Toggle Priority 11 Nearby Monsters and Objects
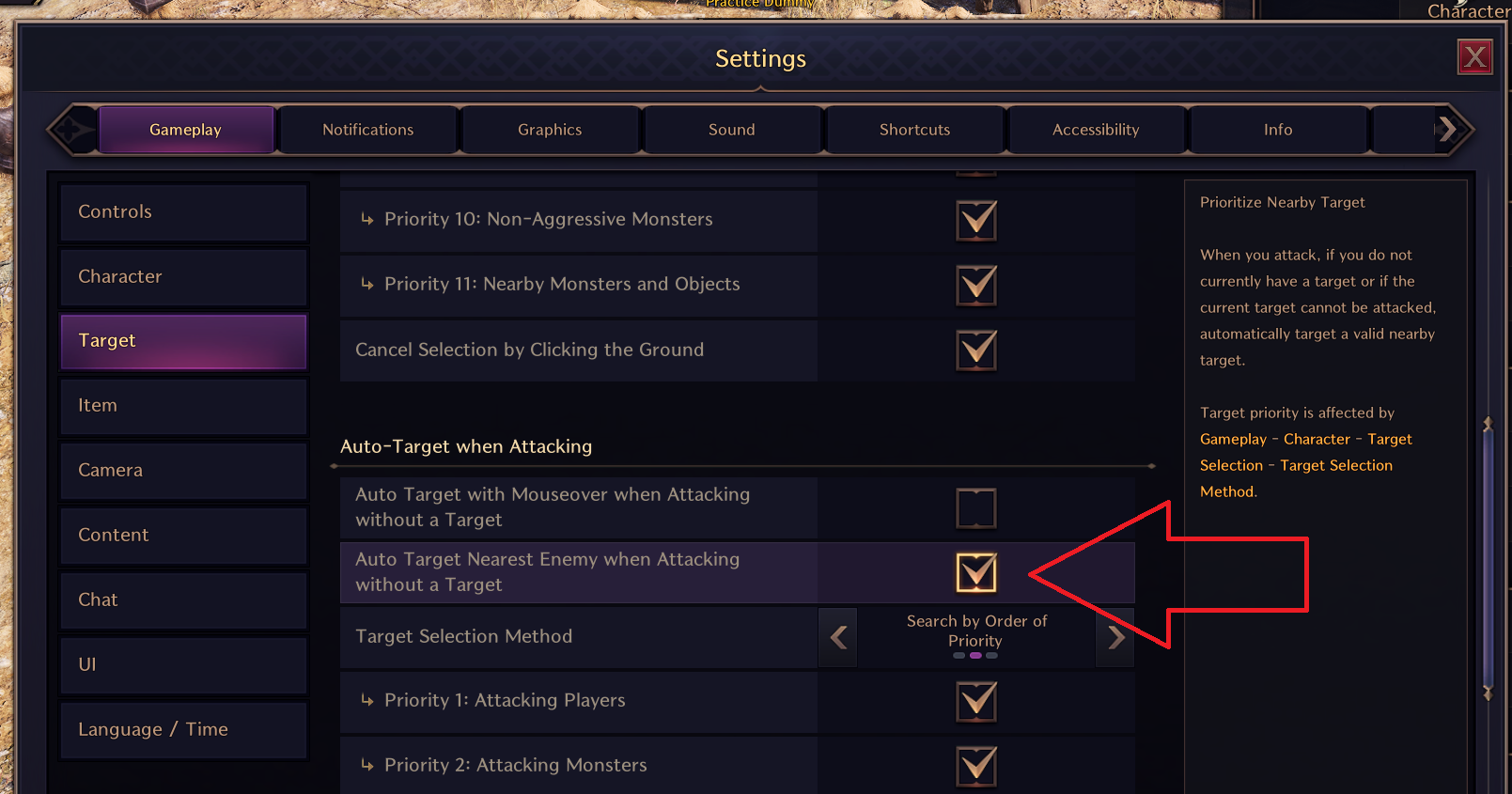Image resolution: width=1512 pixels, height=794 pixels. [975, 285]
